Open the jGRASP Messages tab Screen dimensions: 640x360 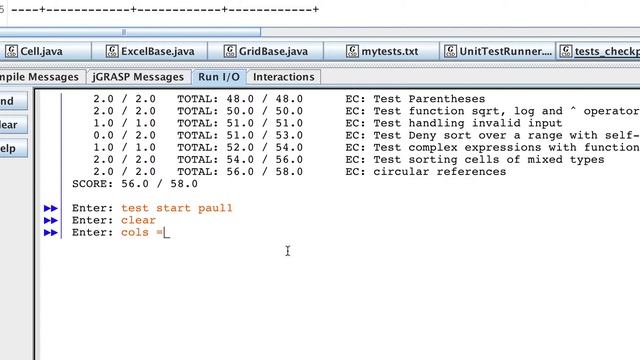click(138, 77)
